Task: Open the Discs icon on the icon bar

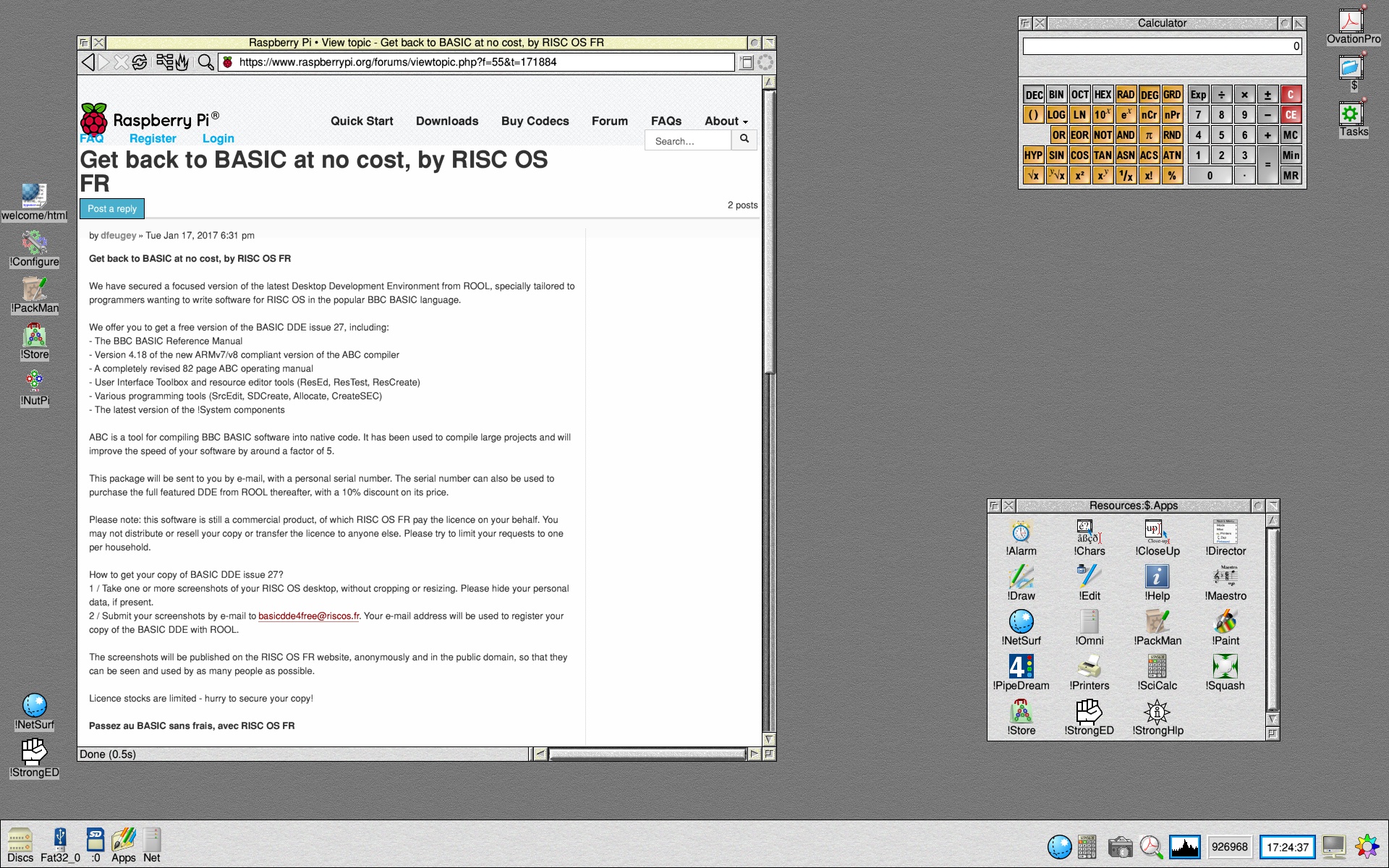Action: point(20,845)
